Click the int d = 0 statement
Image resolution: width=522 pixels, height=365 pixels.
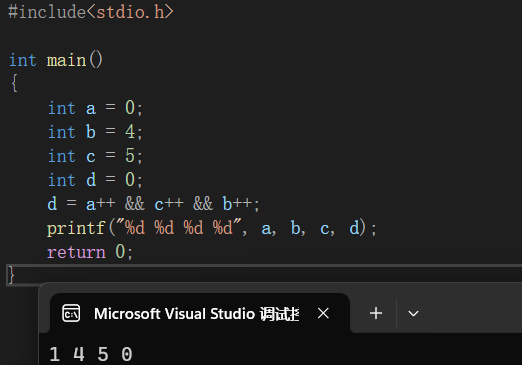pyautogui.click(x=95, y=180)
